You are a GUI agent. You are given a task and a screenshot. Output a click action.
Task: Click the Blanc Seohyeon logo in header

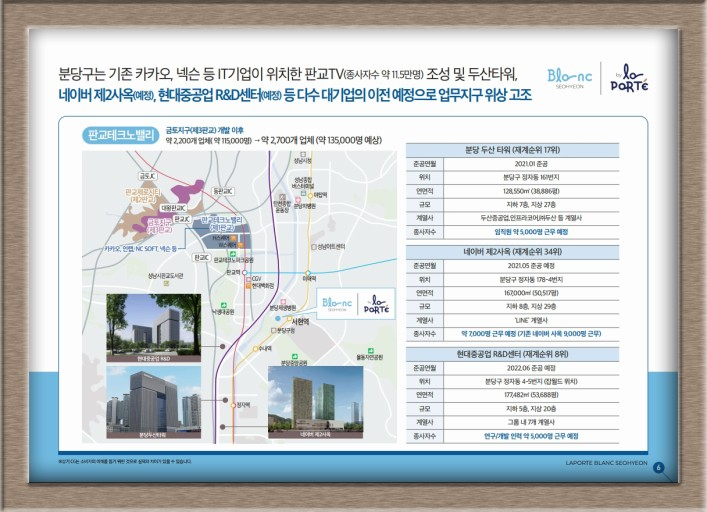point(569,78)
